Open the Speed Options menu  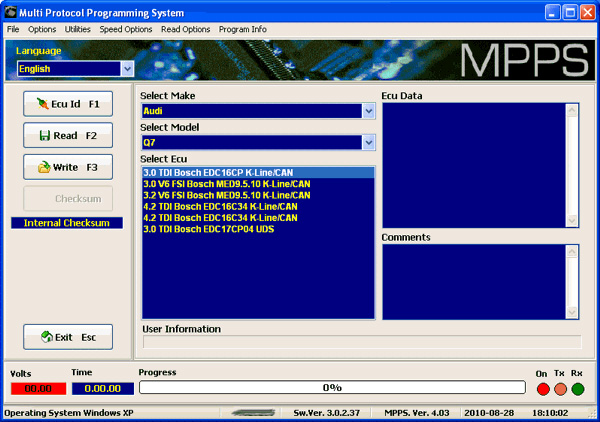(126, 29)
